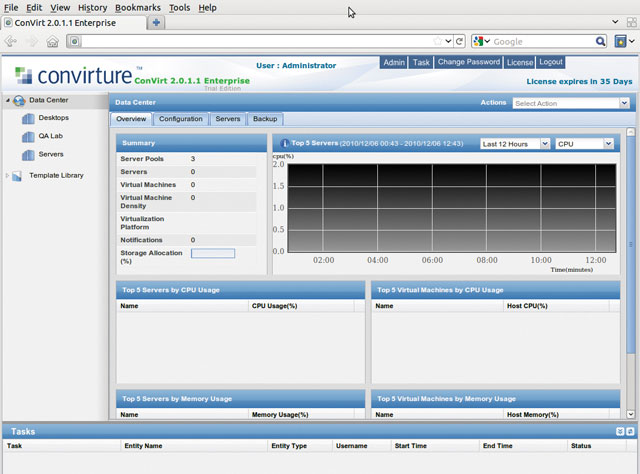
Task: Sort tasks by Start Time column
Action: coord(435,446)
